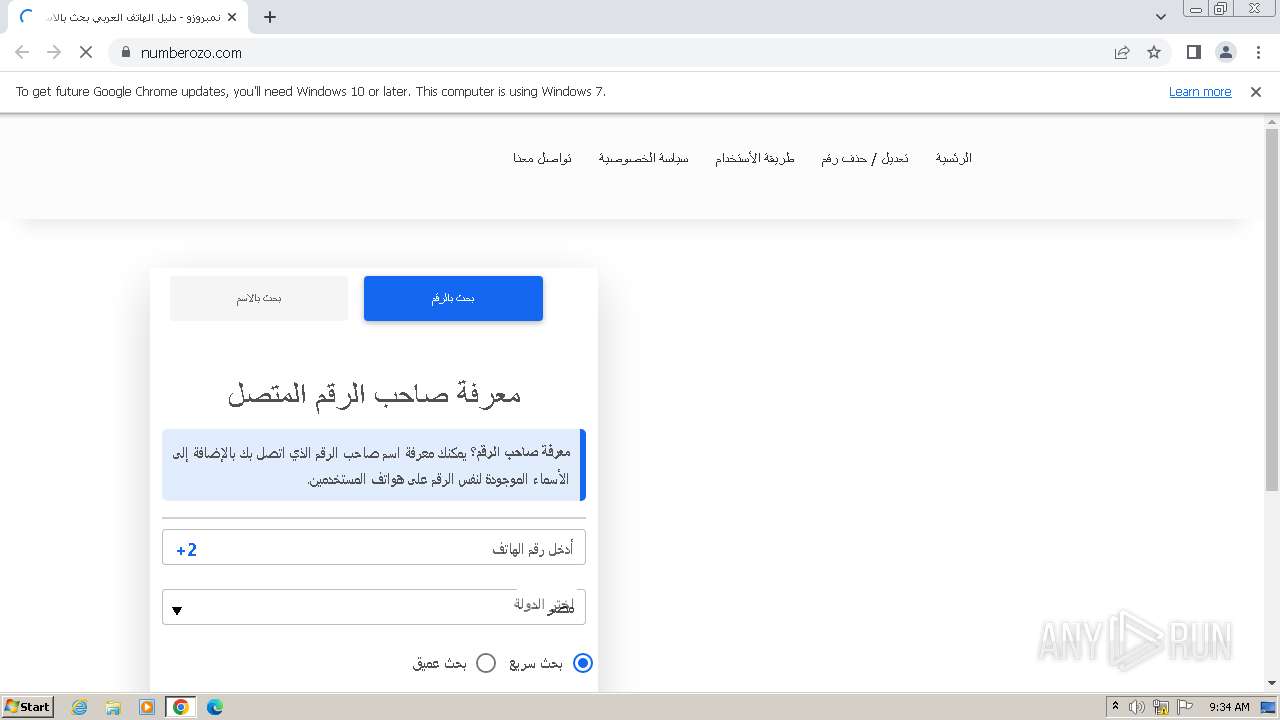Select the بحث سريع radio option
Image resolution: width=1280 pixels, height=720 pixels.
tap(582, 663)
